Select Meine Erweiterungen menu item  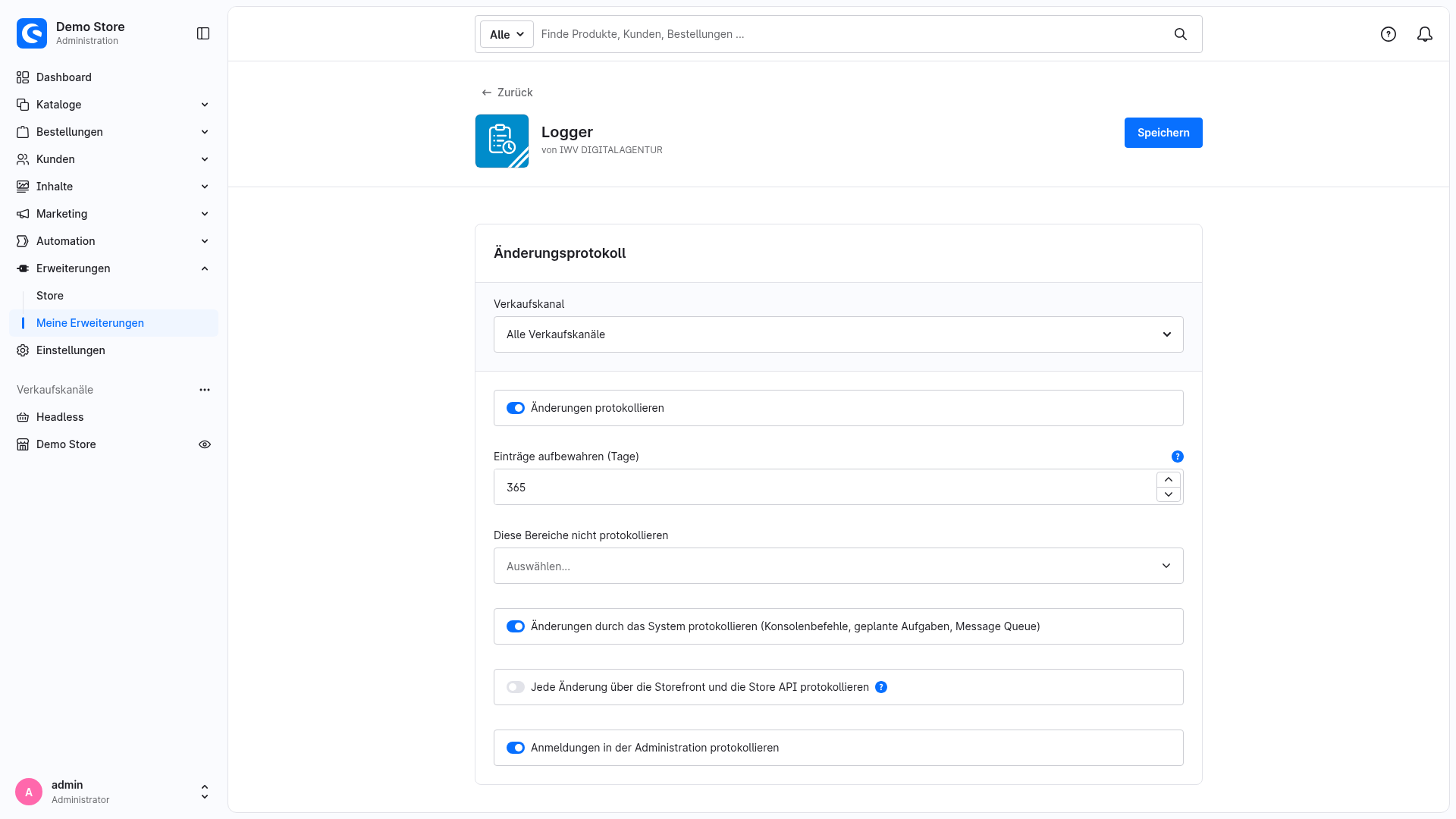pos(114,323)
